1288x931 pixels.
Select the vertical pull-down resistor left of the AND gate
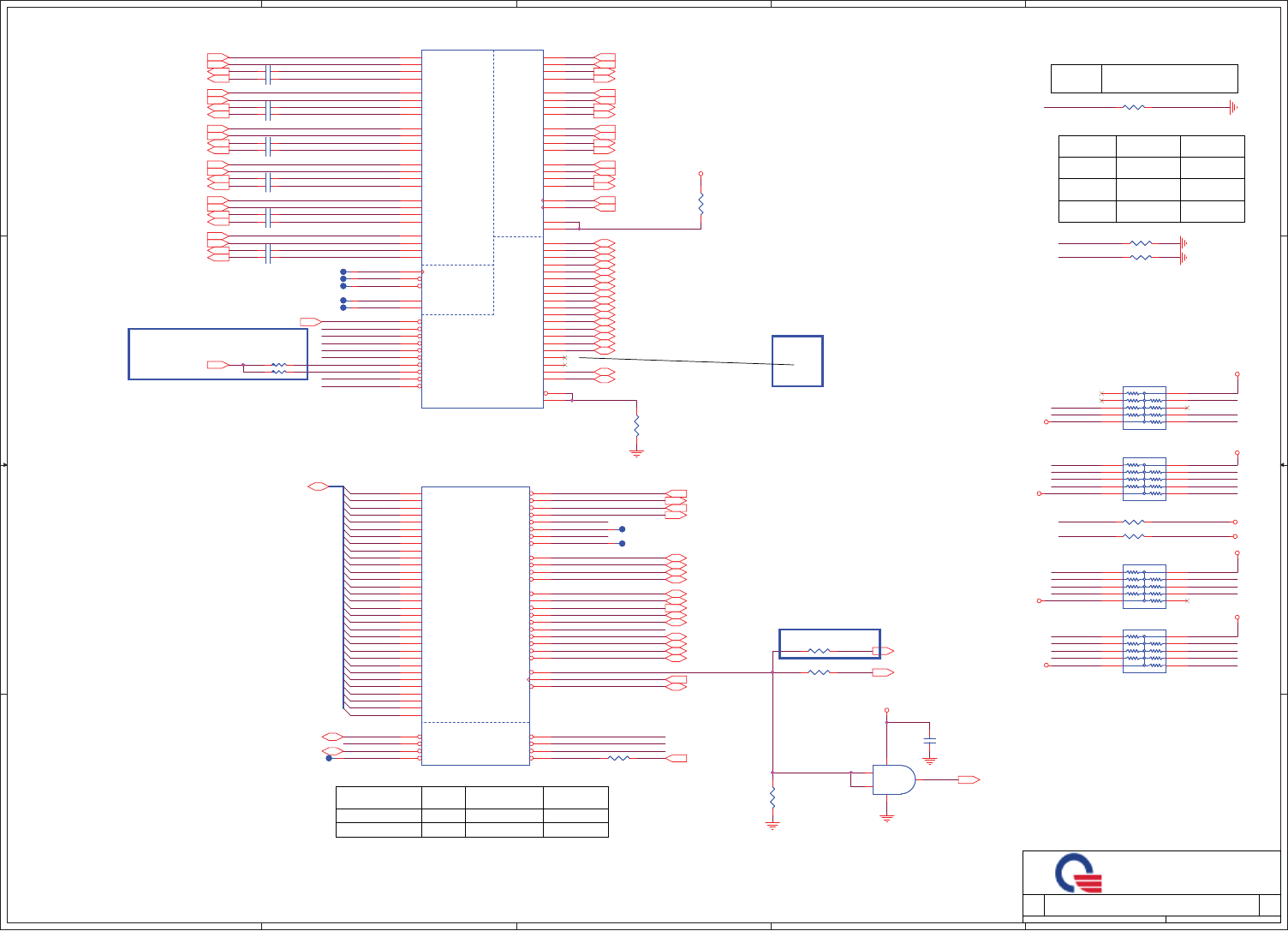[772, 797]
